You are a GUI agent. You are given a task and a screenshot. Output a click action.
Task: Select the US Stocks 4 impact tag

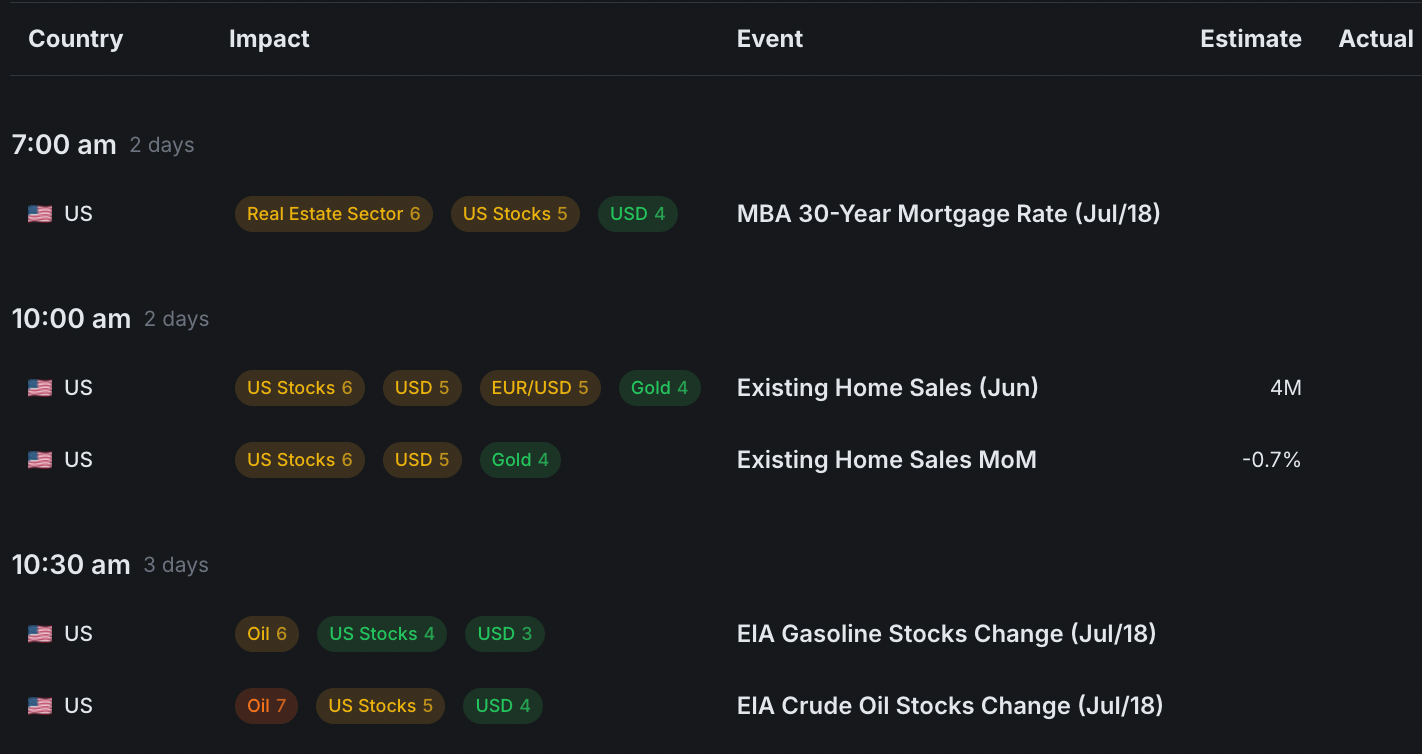(381, 634)
